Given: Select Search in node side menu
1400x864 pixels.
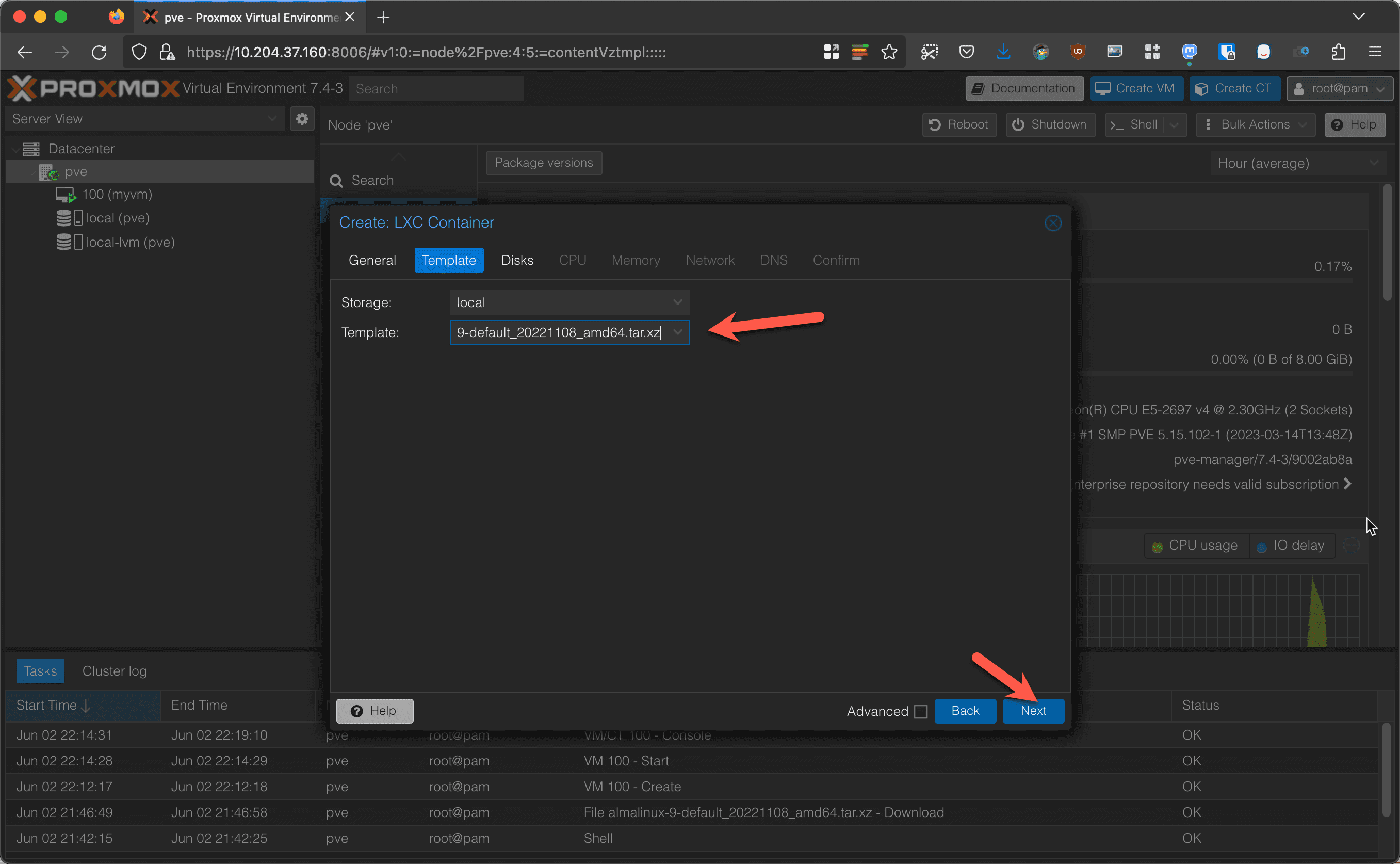Looking at the screenshot, I should point(372,181).
